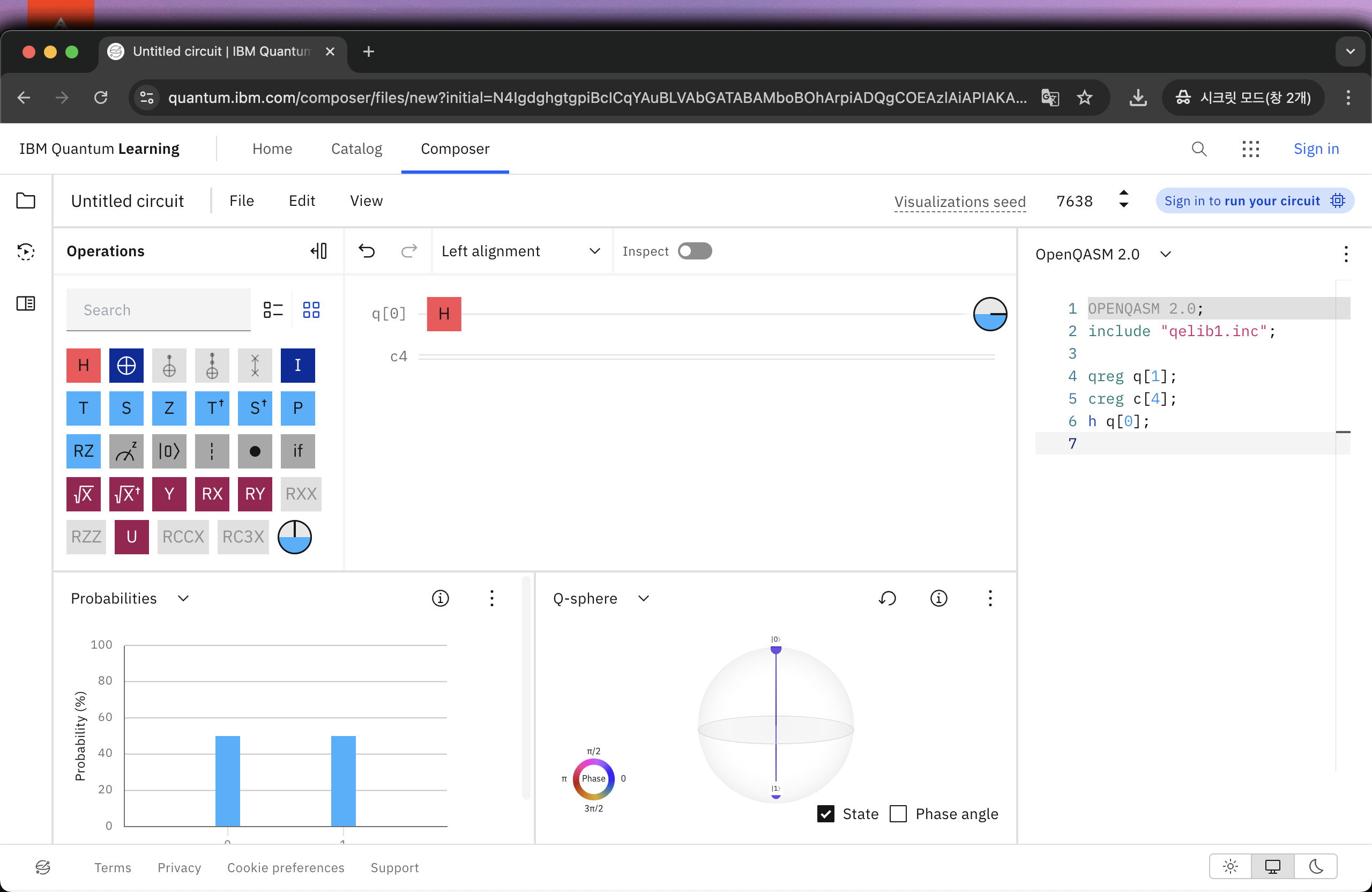
Task: Open the Privacy link
Action: click(x=180, y=867)
